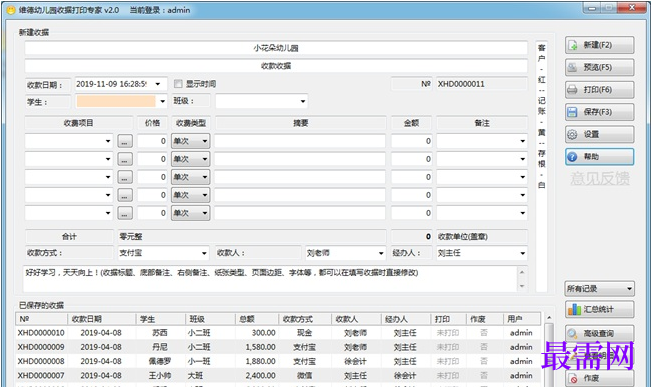
Task: Click the first row 价格 price field
Action: (x=152, y=141)
